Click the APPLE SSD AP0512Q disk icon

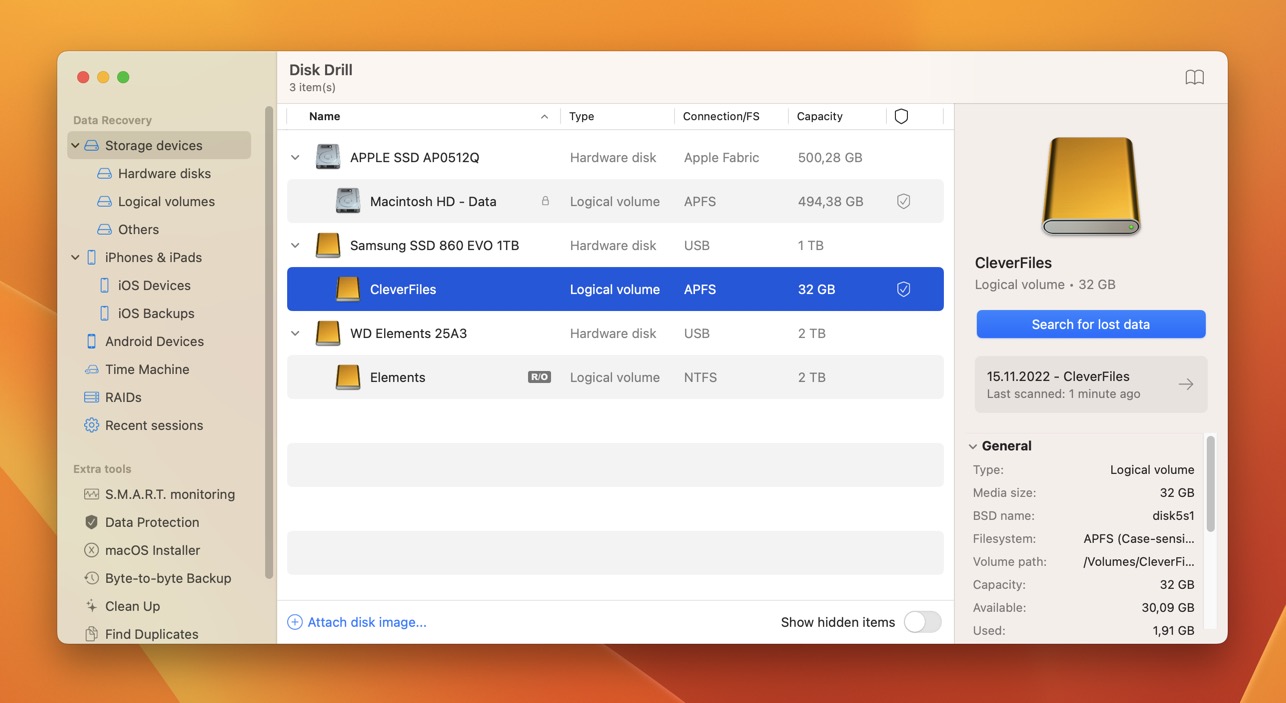pyautogui.click(x=328, y=157)
